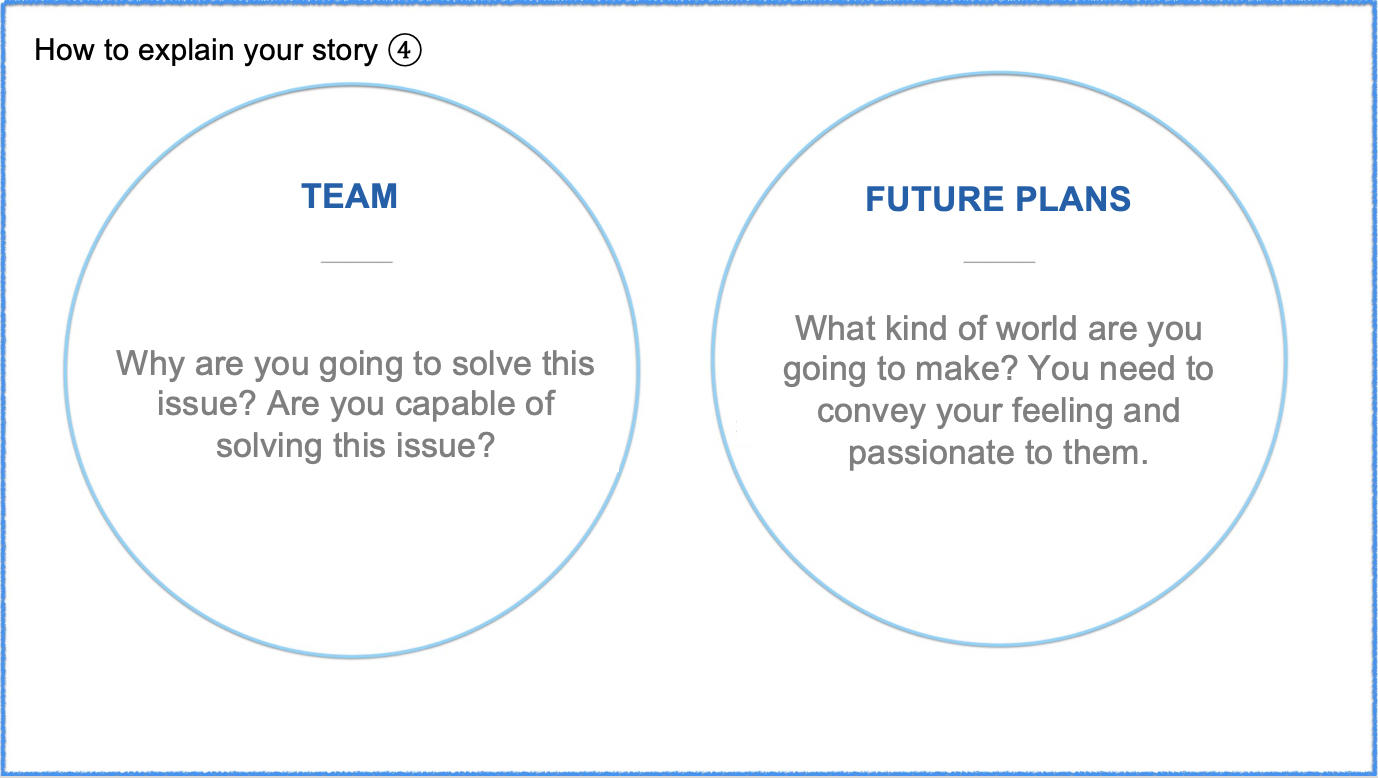The width and height of the screenshot is (1378, 778).
Task: Click the TEAM heading
Action: click(x=349, y=196)
